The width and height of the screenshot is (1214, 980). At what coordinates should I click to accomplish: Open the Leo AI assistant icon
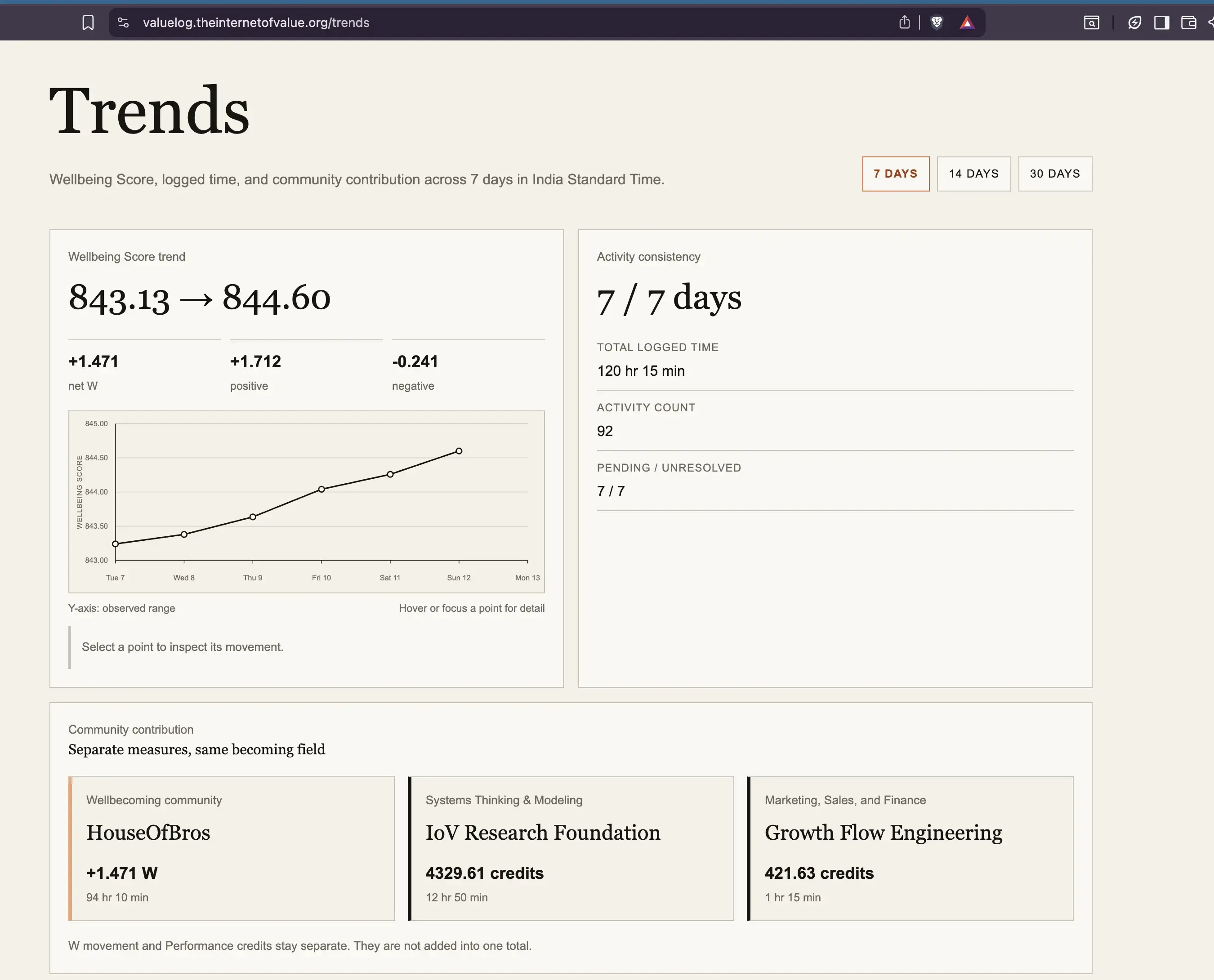coord(1134,22)
